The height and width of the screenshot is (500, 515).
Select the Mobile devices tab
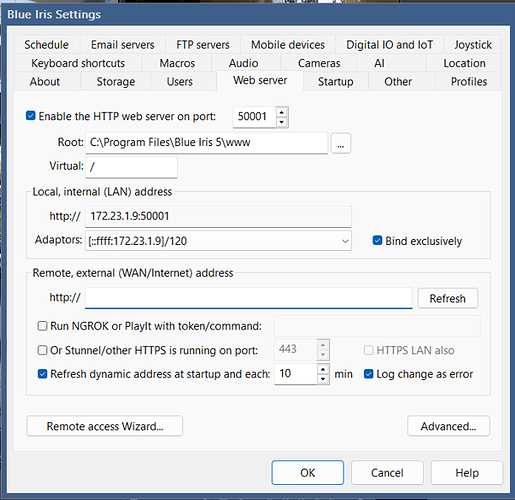click(x=288, y=45)
